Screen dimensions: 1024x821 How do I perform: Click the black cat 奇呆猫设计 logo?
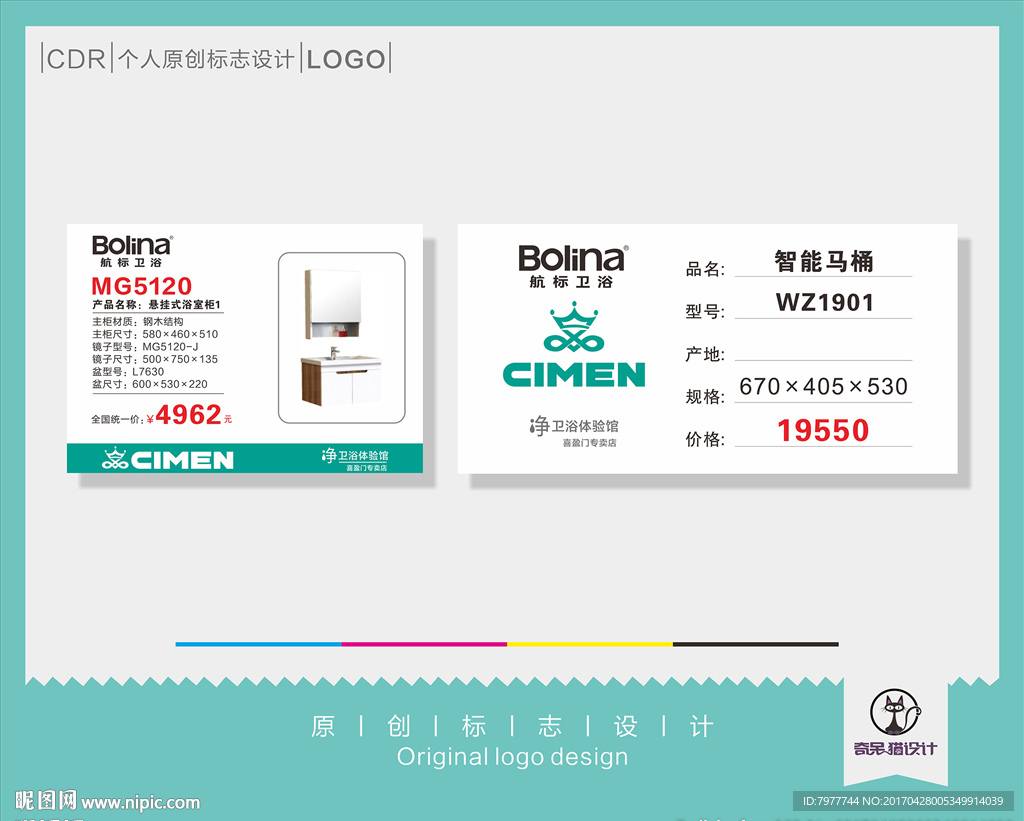[x=895, y=723]
